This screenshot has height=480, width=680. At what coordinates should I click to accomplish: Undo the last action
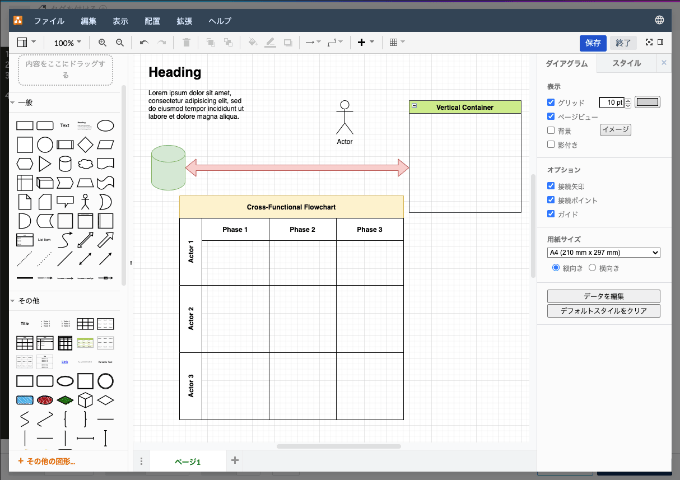pos(144,43)
